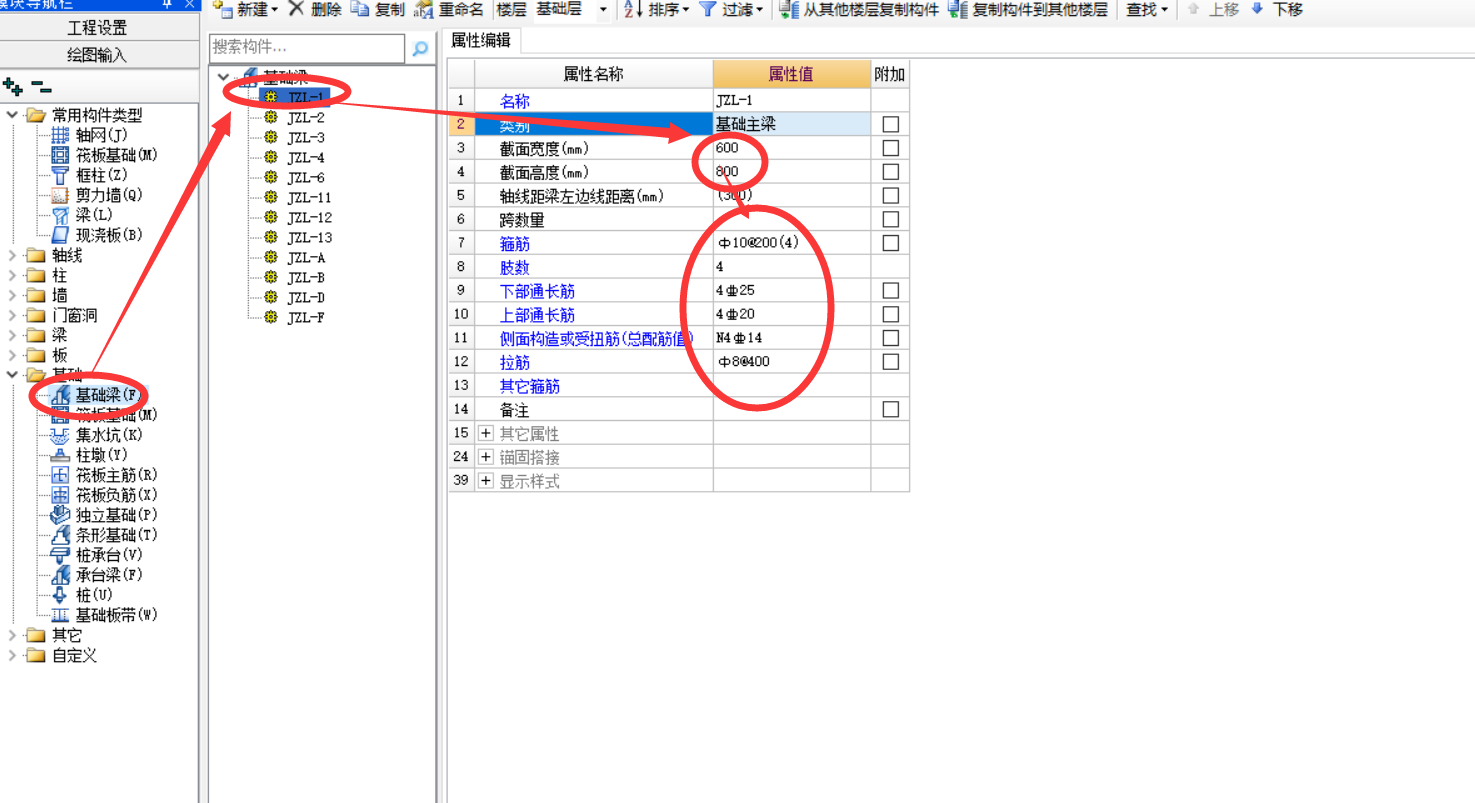Open the 绘图输入 navigation section

coord(98,55)
